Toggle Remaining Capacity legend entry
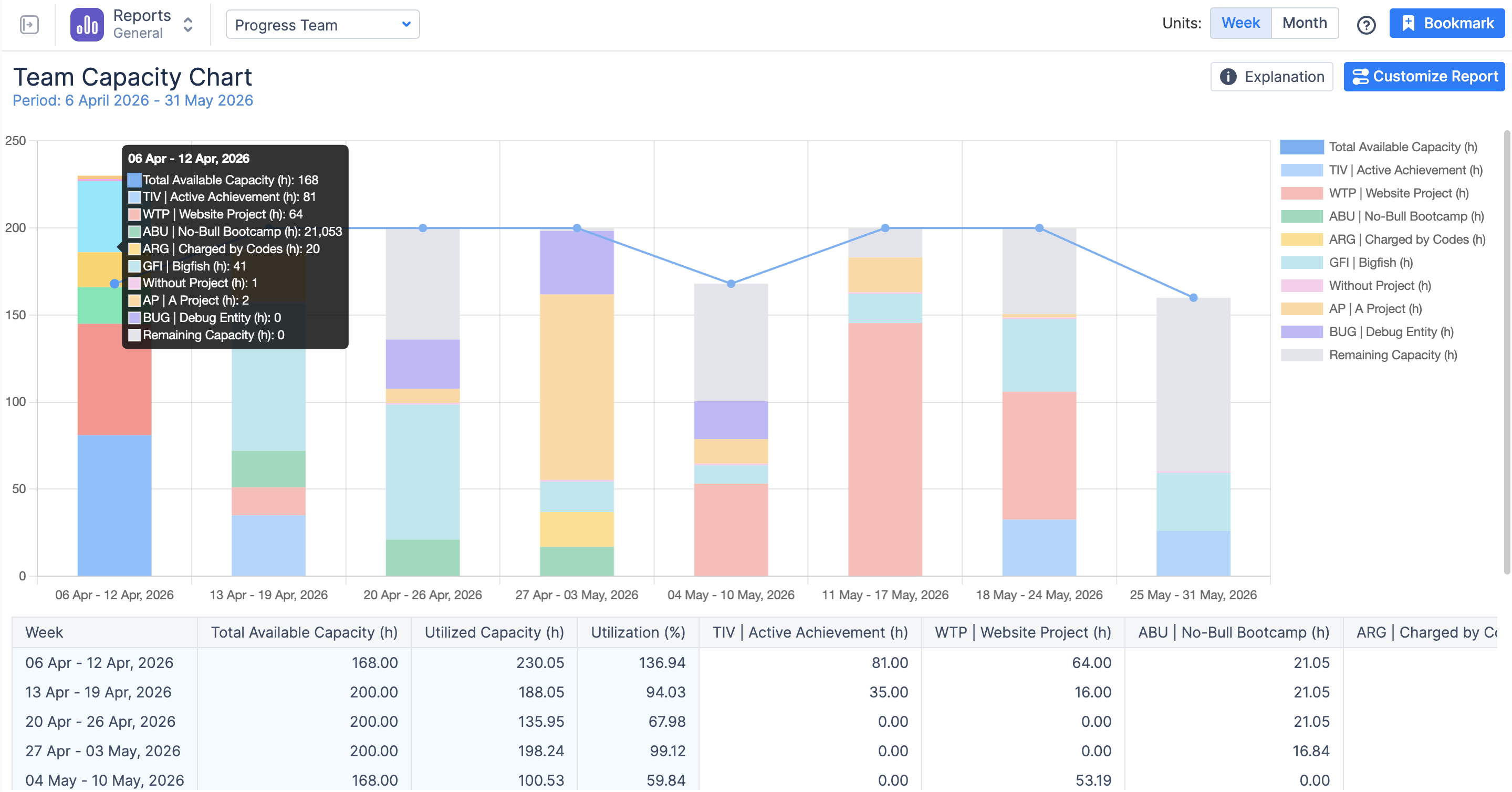 [1369, 355]
